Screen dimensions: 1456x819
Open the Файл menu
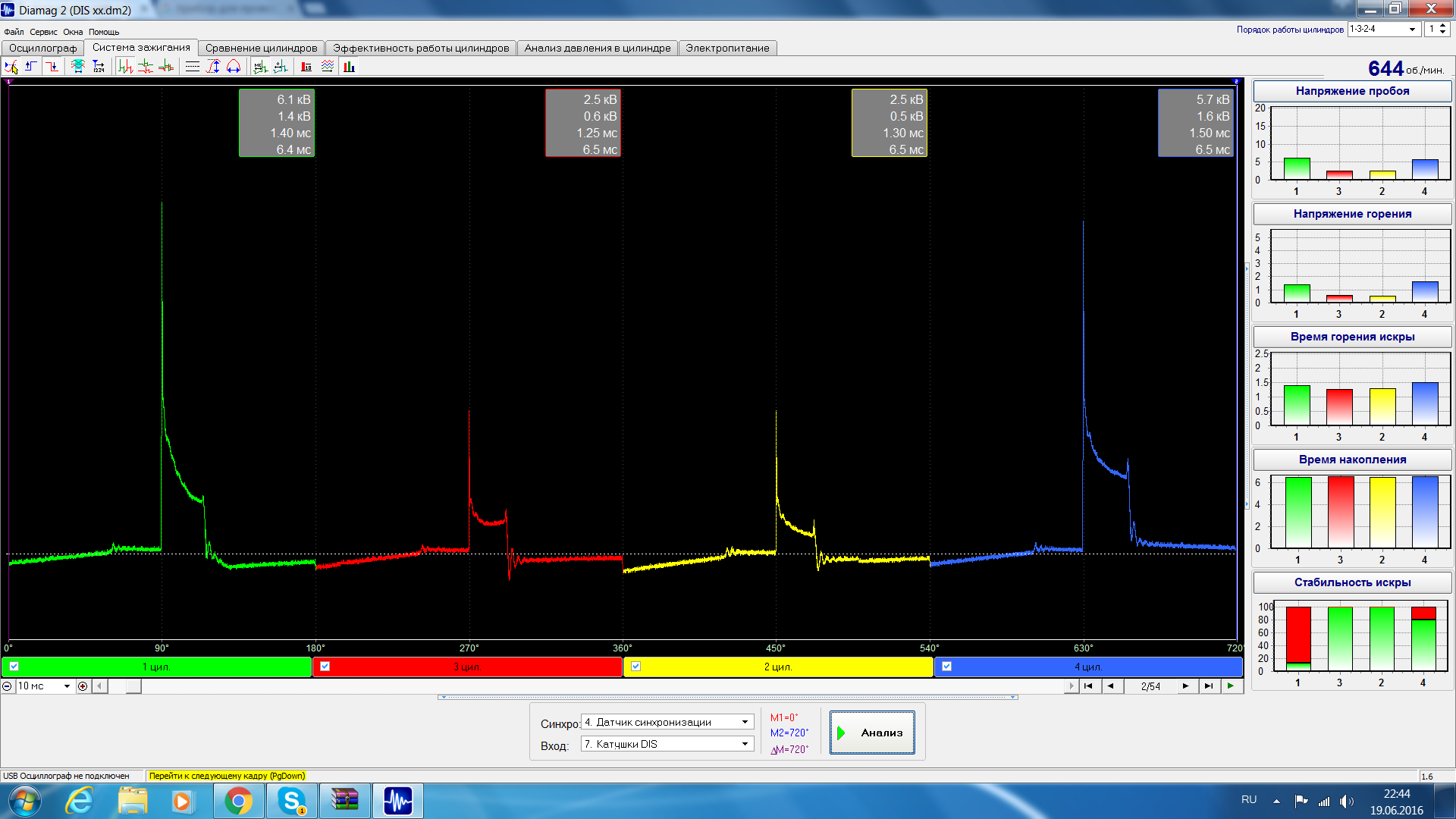[14, 32]
